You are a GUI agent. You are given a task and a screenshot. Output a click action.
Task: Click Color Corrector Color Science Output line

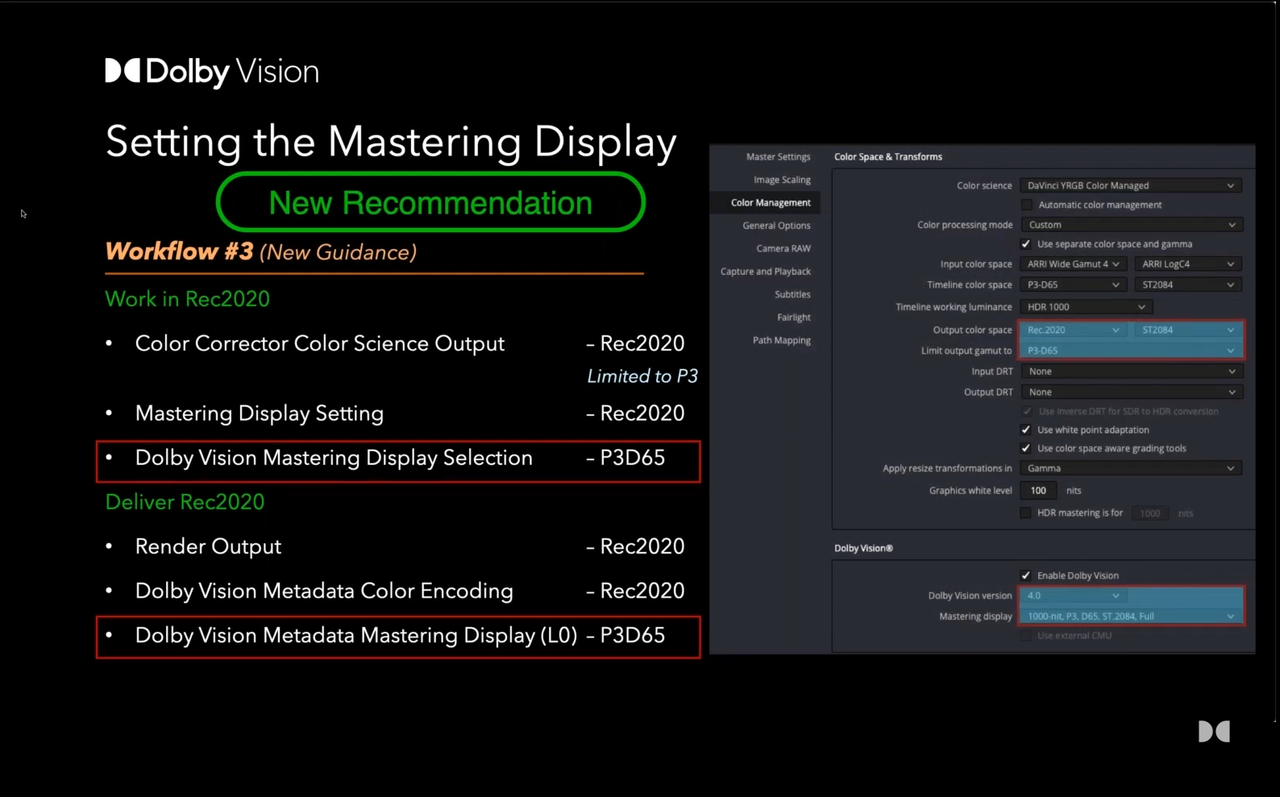tap(320, 344)
